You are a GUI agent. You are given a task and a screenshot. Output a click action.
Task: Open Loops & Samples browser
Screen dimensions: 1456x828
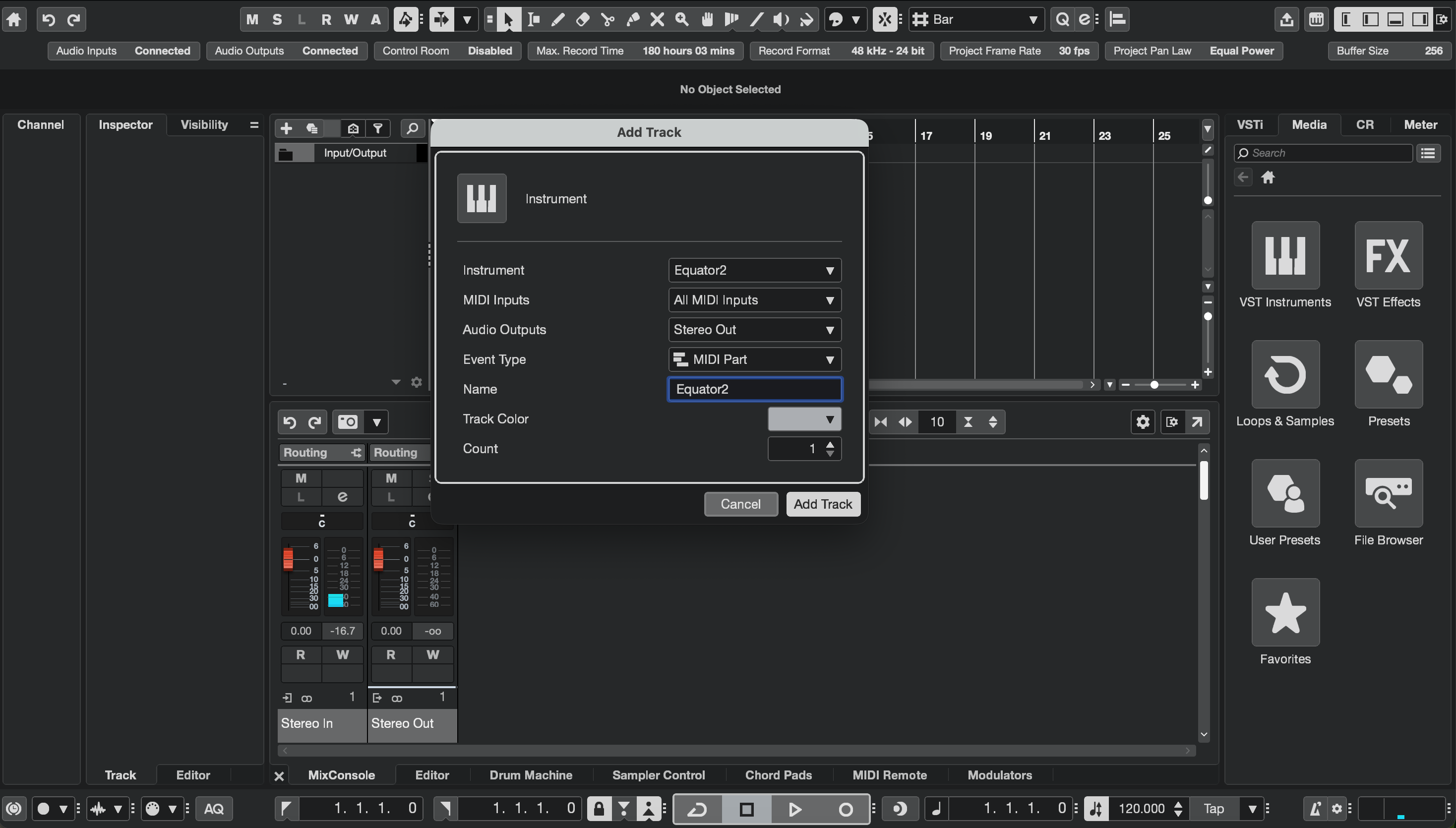pyautogui.click(x=1285, y=375)
